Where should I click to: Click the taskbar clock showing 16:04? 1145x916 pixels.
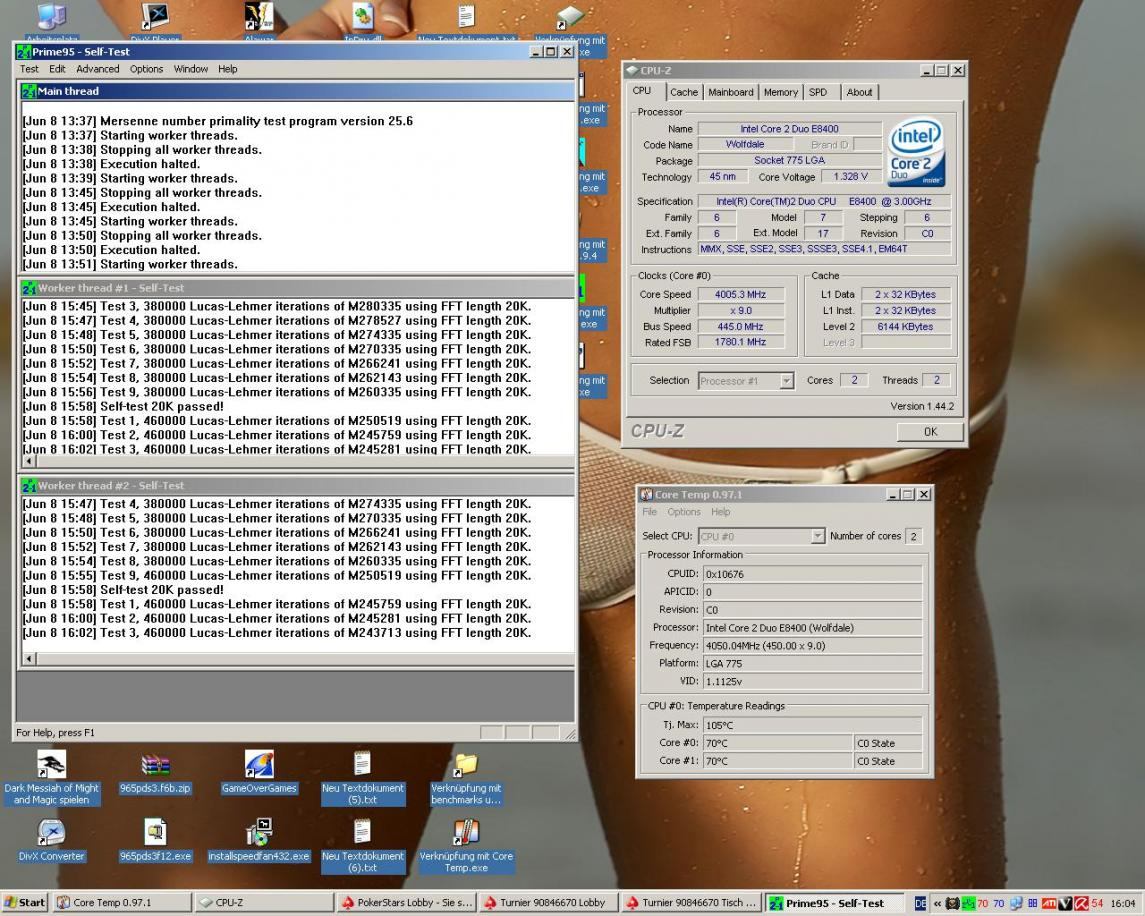click(x=1123, y=904)
